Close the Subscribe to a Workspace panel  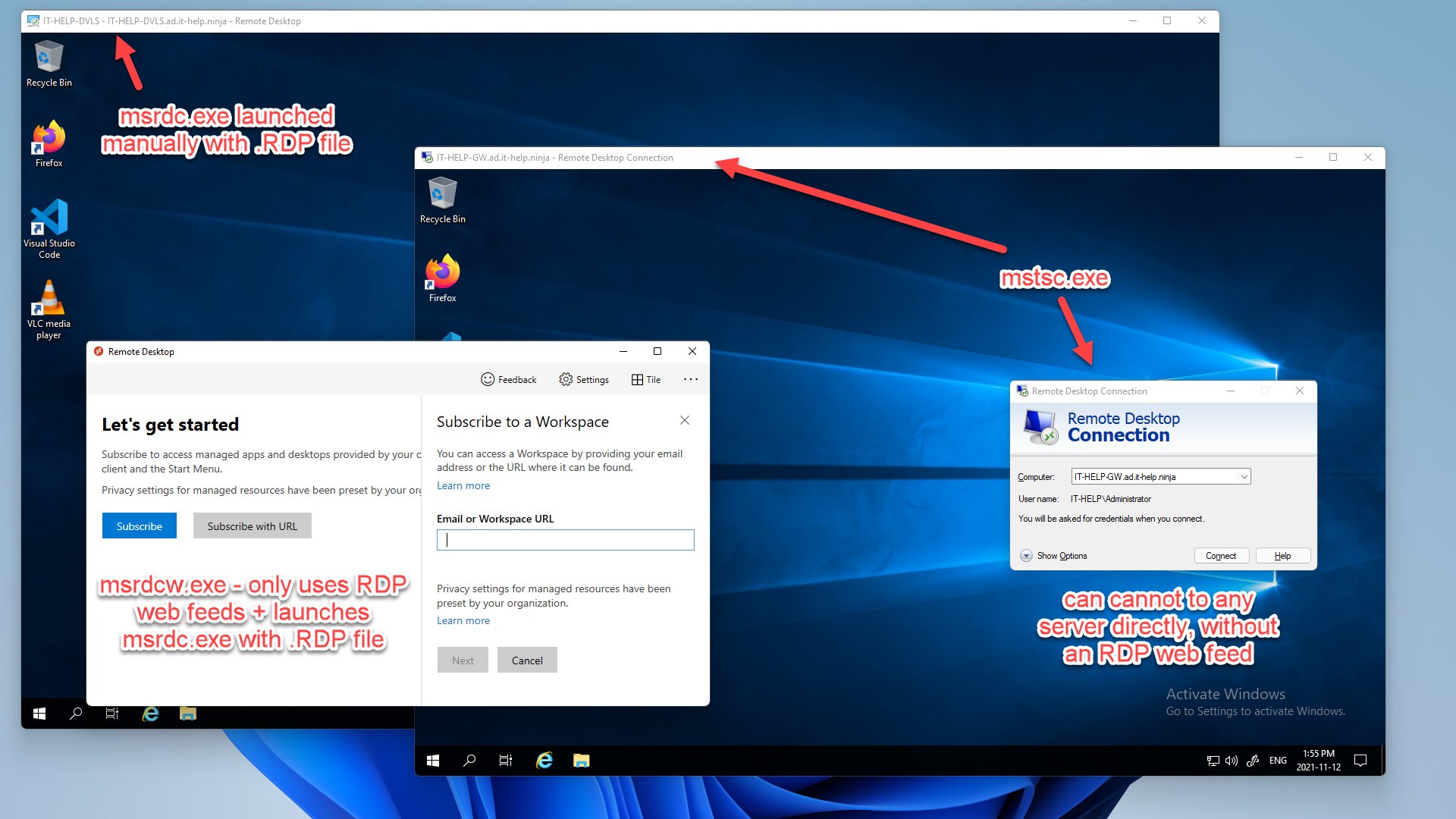[685, 420]
